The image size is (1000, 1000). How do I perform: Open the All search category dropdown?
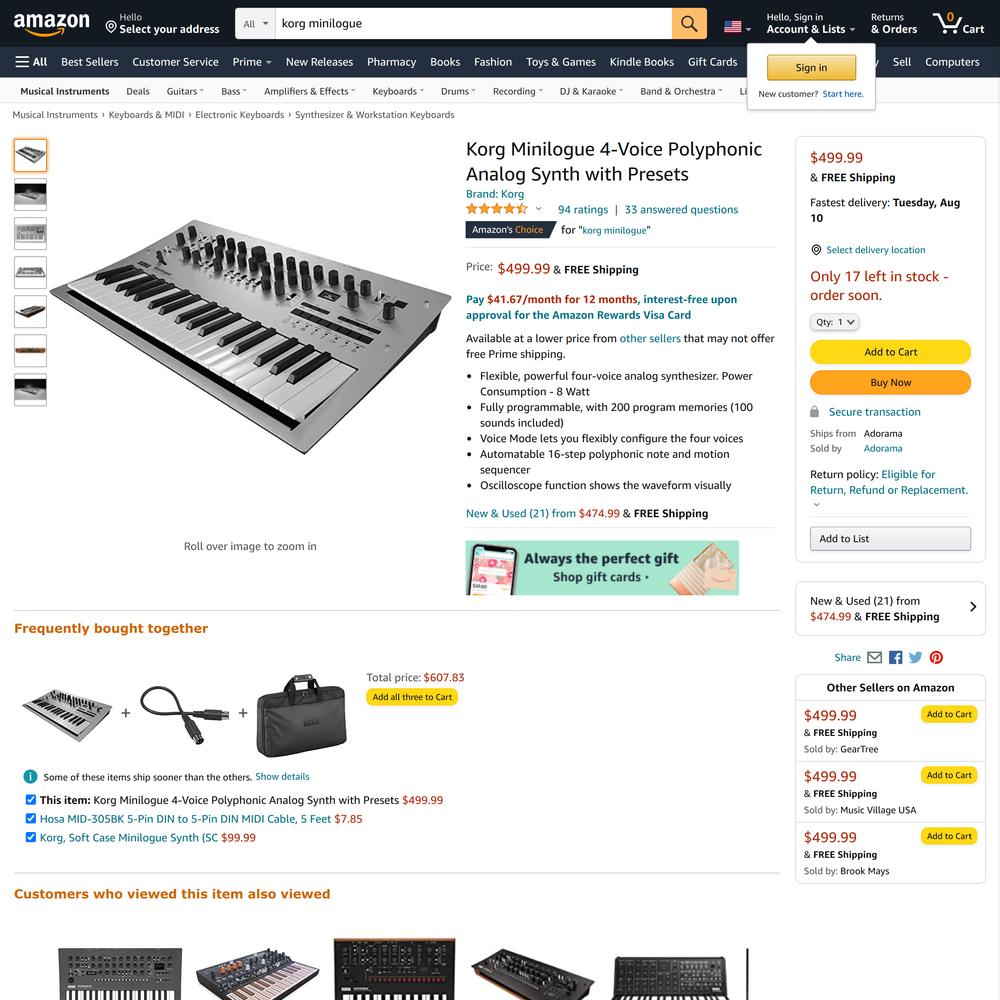(x=256, y=24)
